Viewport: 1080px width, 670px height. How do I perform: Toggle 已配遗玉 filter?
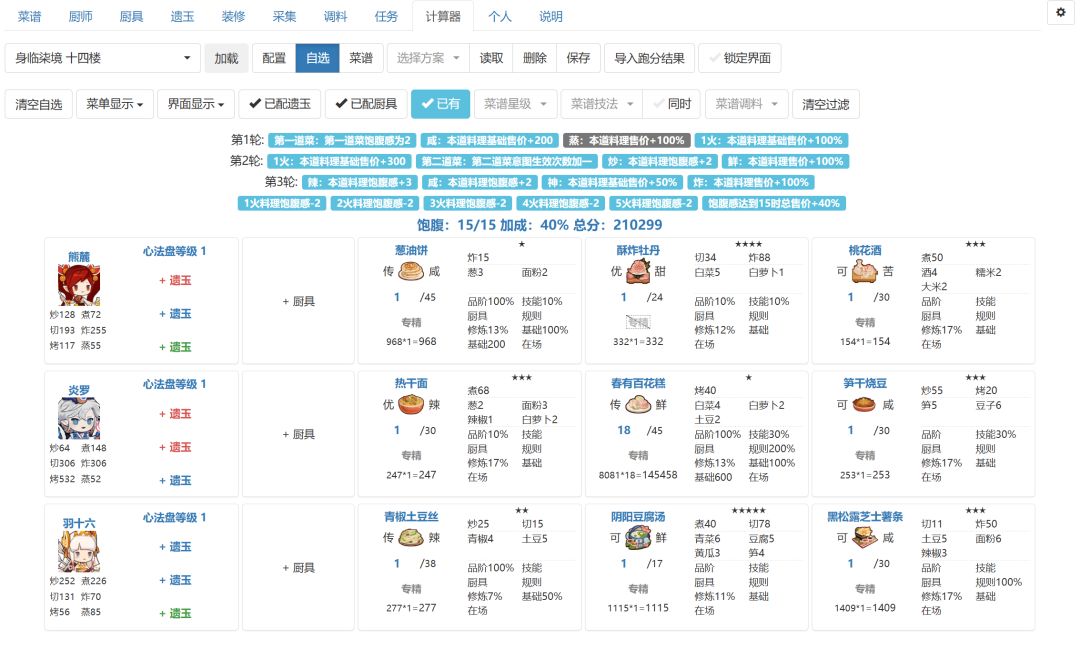(x=280, y=104)
